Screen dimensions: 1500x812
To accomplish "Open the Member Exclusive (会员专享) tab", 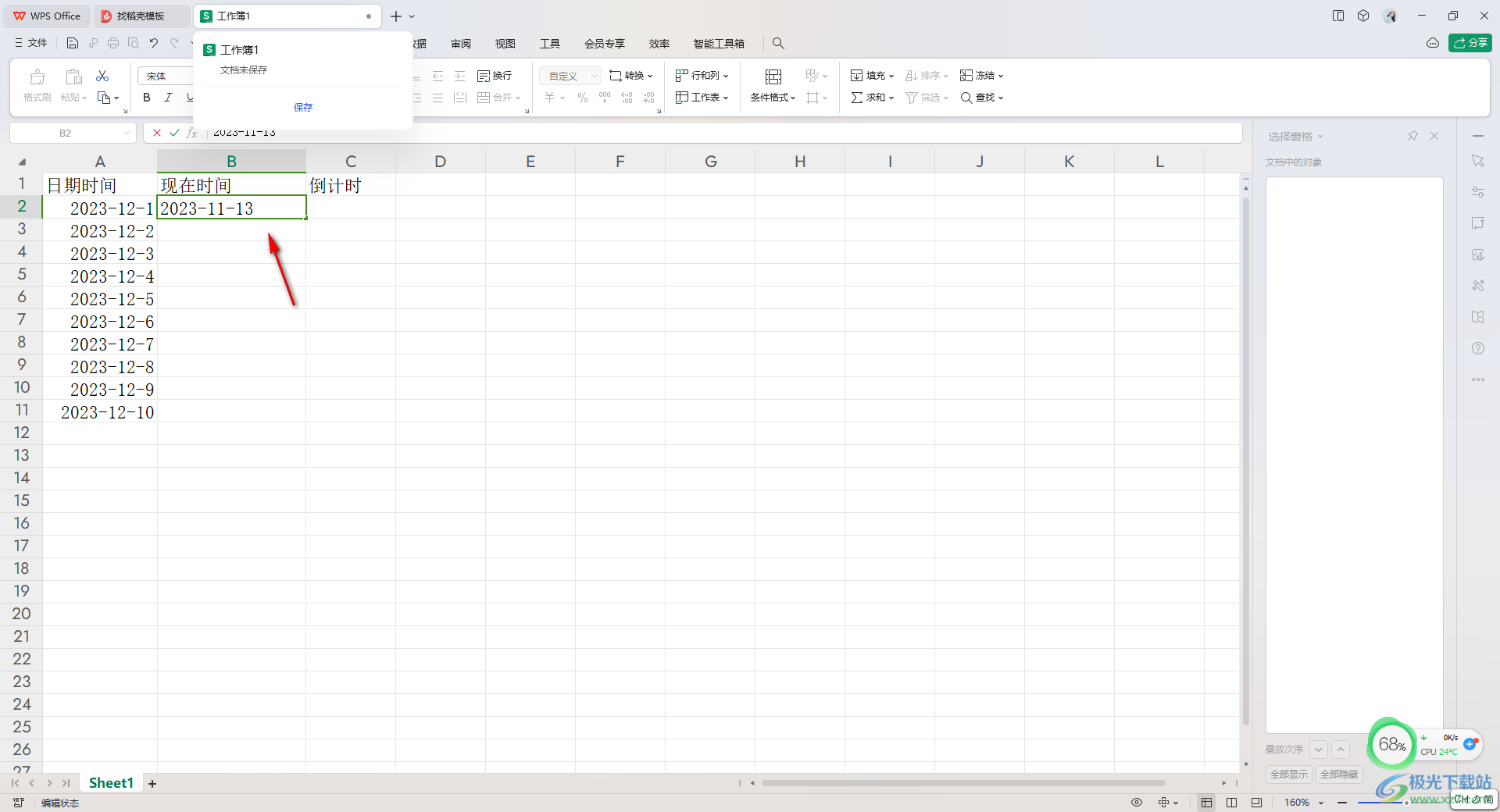I will coord(605,44).
